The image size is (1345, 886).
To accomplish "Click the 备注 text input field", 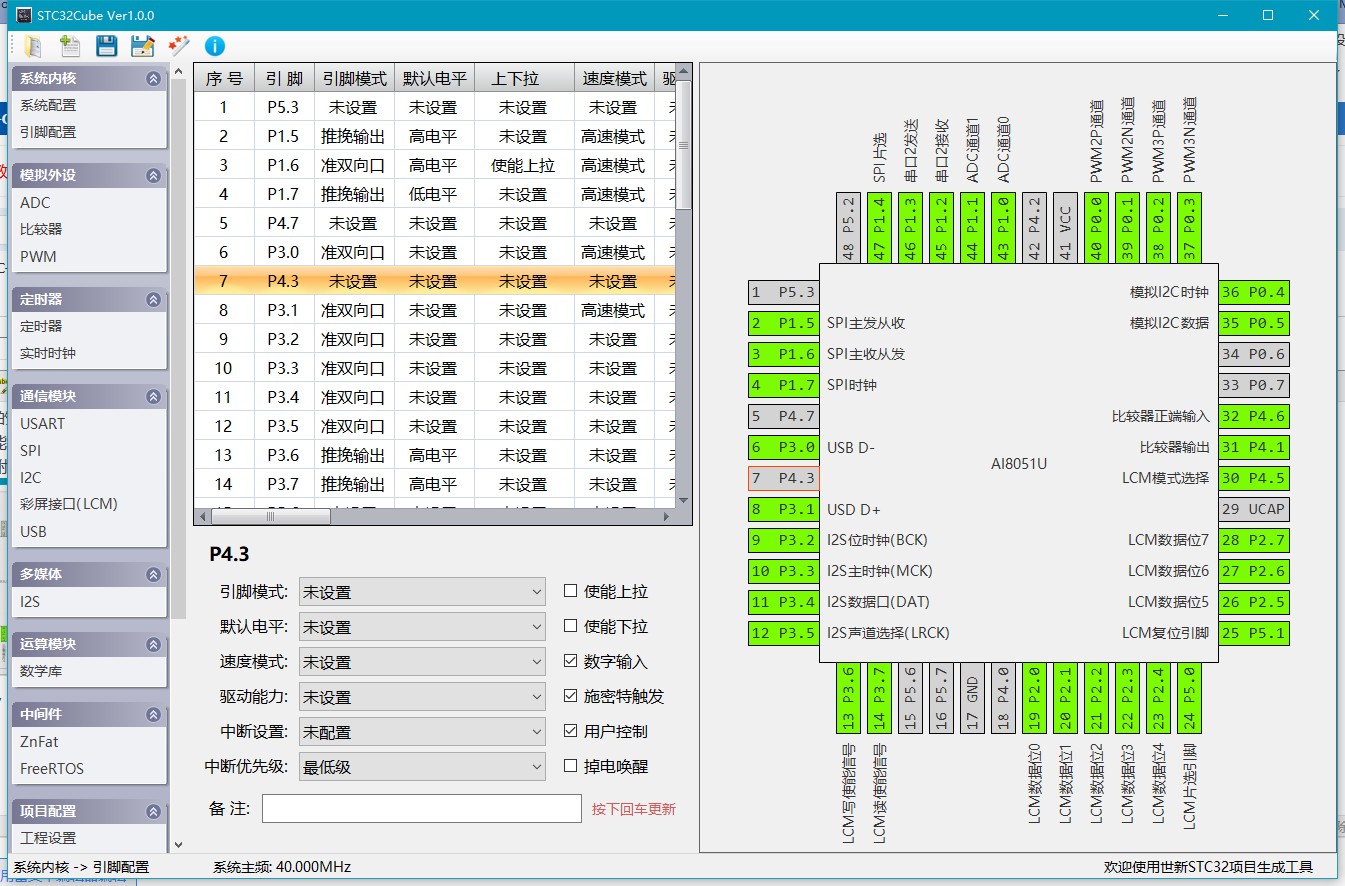I will click(x=421, y=808).
